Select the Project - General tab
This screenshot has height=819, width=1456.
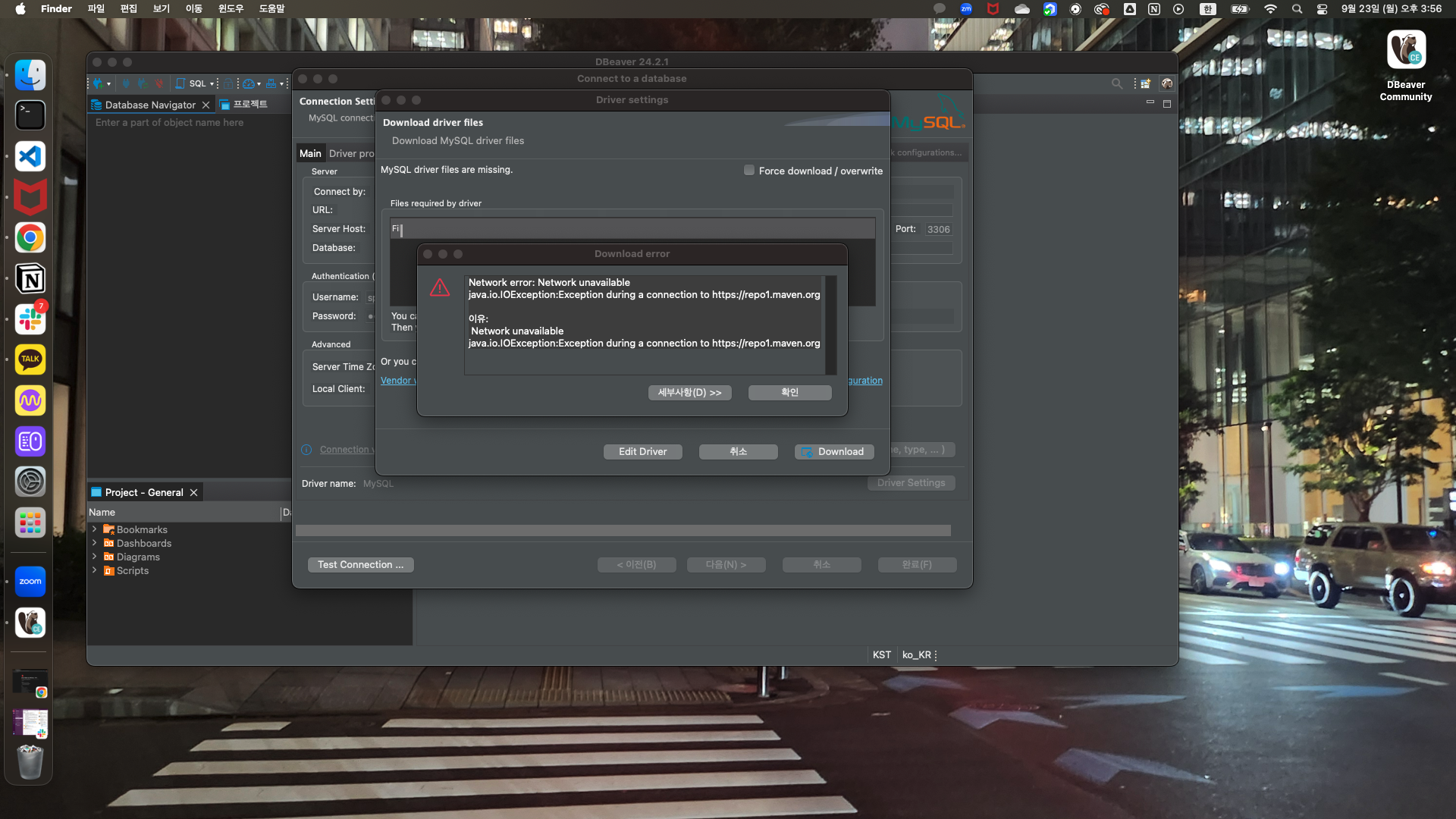coord(144,492)
